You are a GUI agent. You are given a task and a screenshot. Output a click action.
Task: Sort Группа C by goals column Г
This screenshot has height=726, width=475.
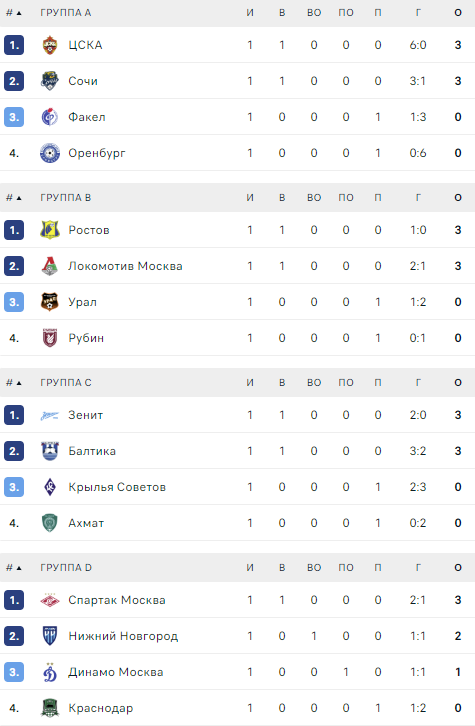[418, 382]
